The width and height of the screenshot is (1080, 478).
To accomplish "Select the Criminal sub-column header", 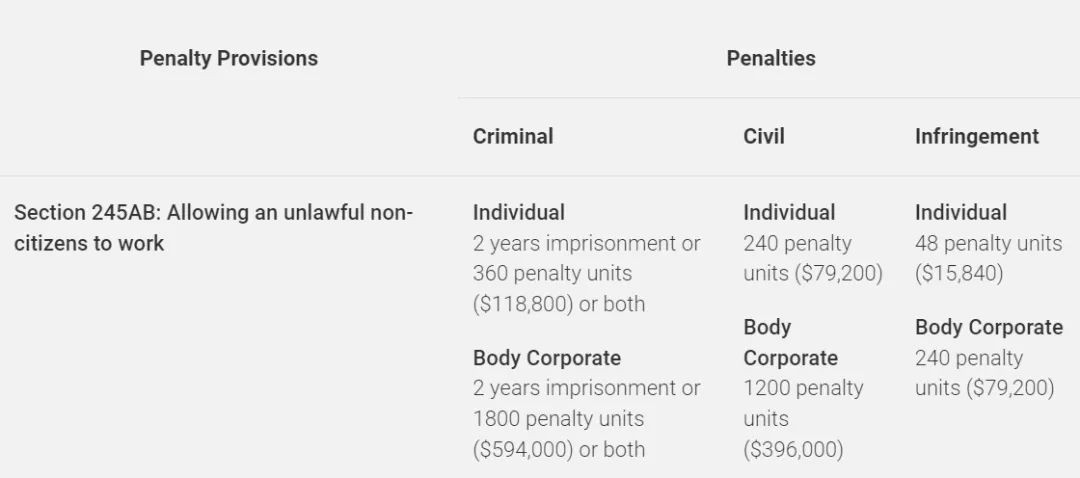I will [x=512, y=136].
